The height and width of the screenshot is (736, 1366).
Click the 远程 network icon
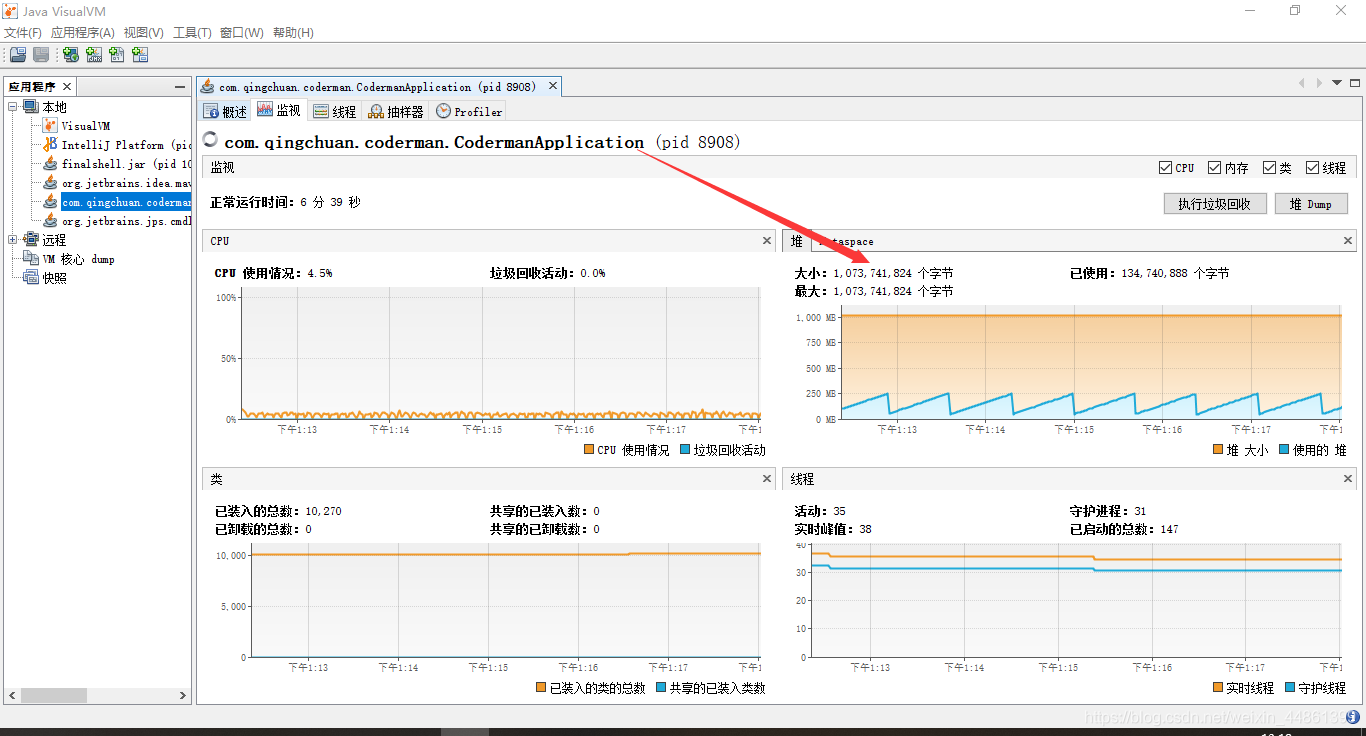point(31,240)
